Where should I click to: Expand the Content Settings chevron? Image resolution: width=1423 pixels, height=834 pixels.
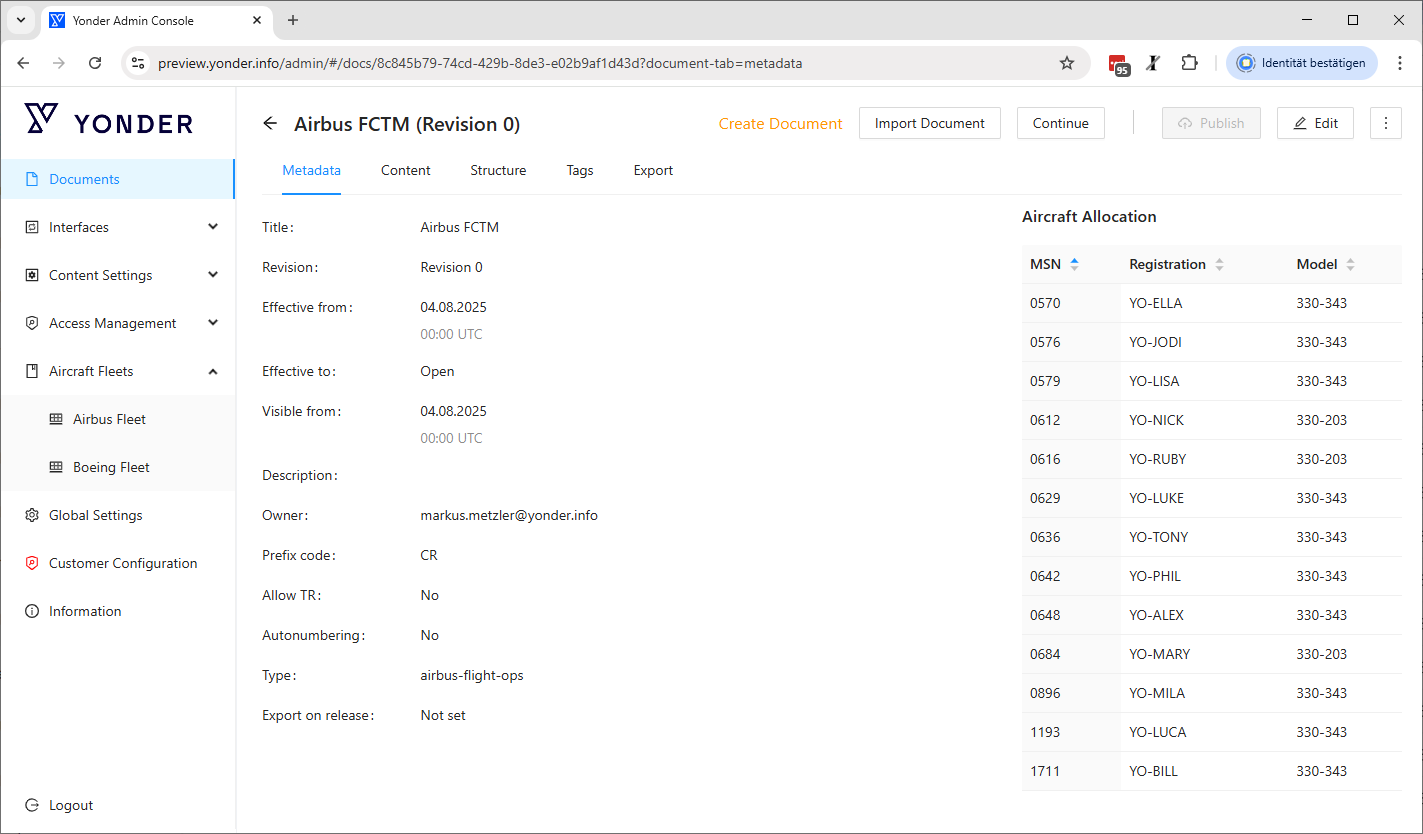pos(213,275)
